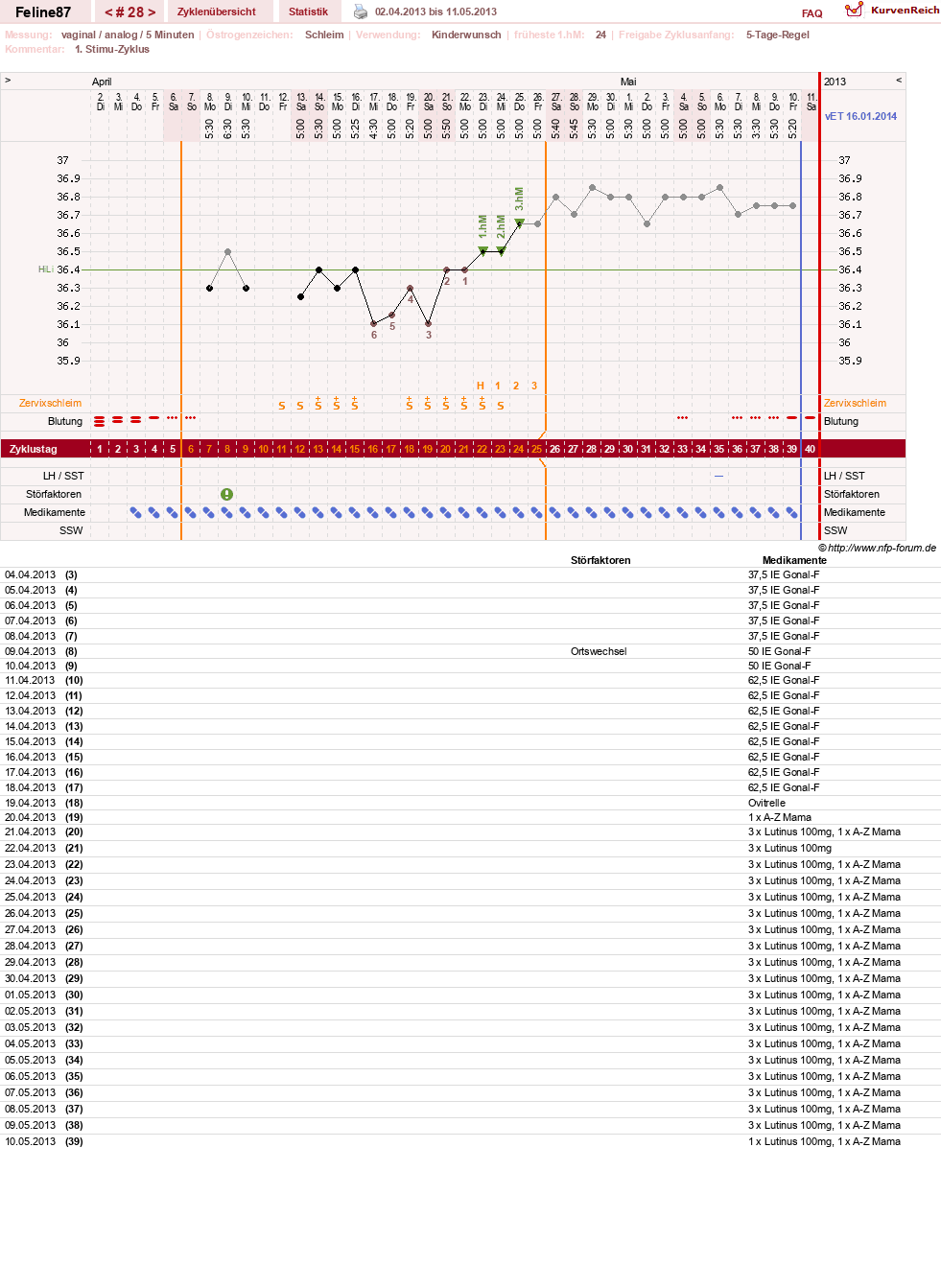Print the chart with the printer icon

pyautogui.click(x=361, y=12)
